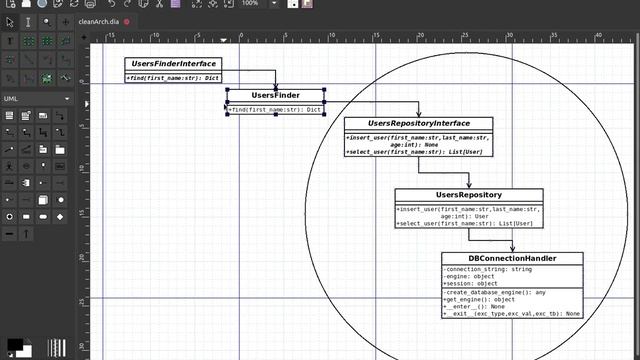Pick the UML Aggregation connector

pyautogui.click(x=60, y=133)
